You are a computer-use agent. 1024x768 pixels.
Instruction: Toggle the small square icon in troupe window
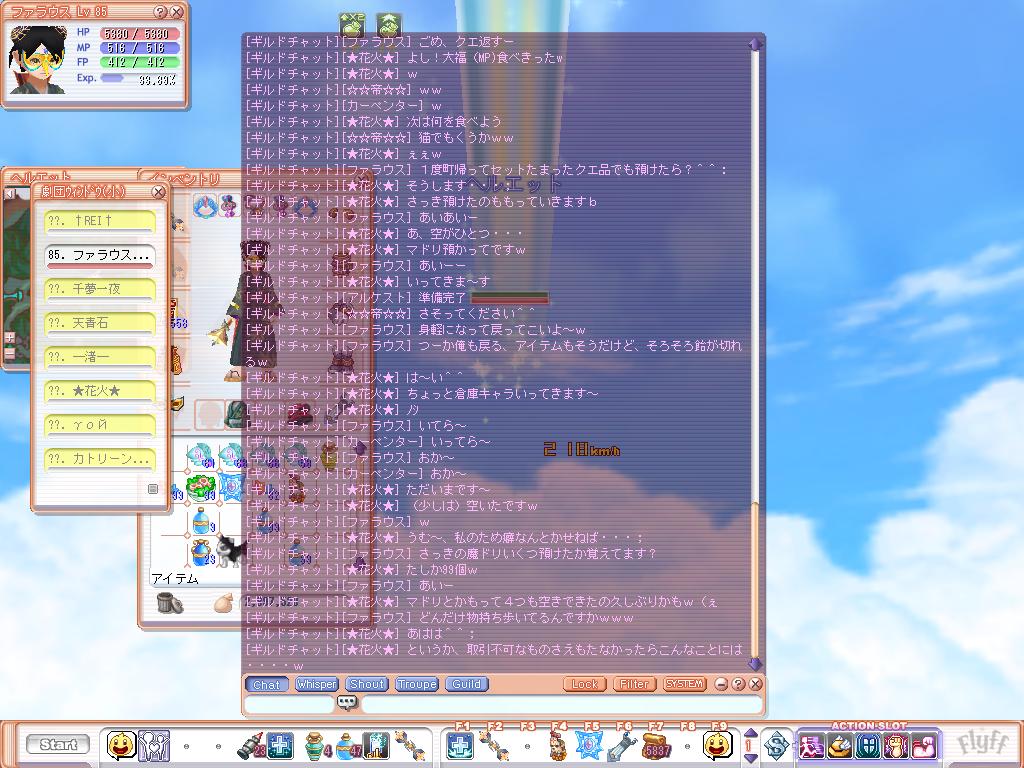pyautogui.click(x=153, y=488)
